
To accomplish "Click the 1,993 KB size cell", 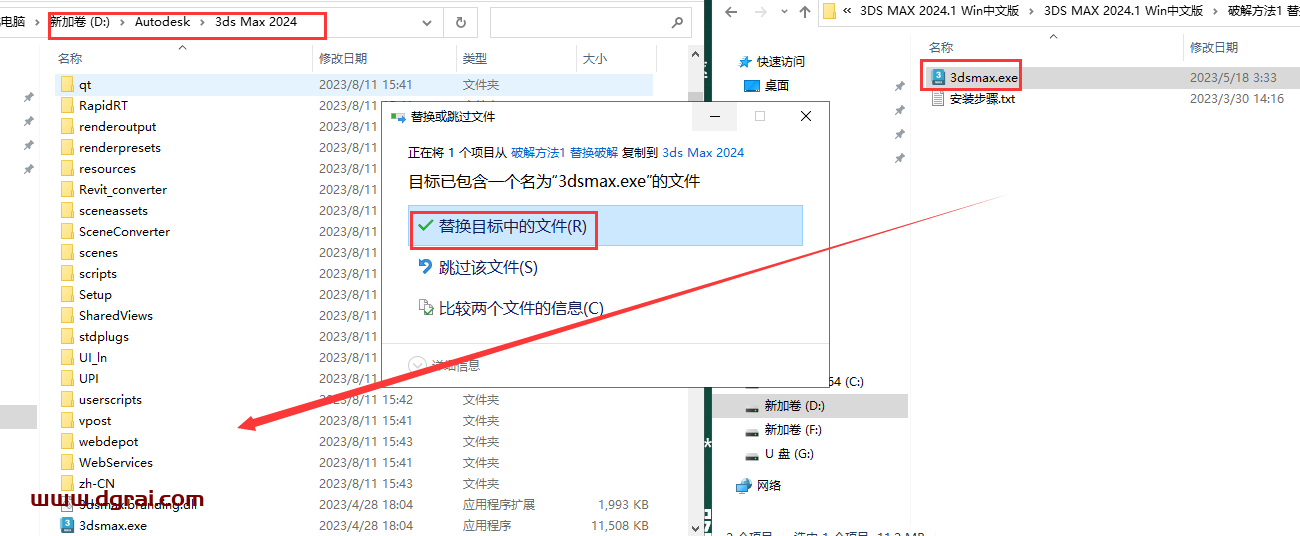I will point(623,505).
